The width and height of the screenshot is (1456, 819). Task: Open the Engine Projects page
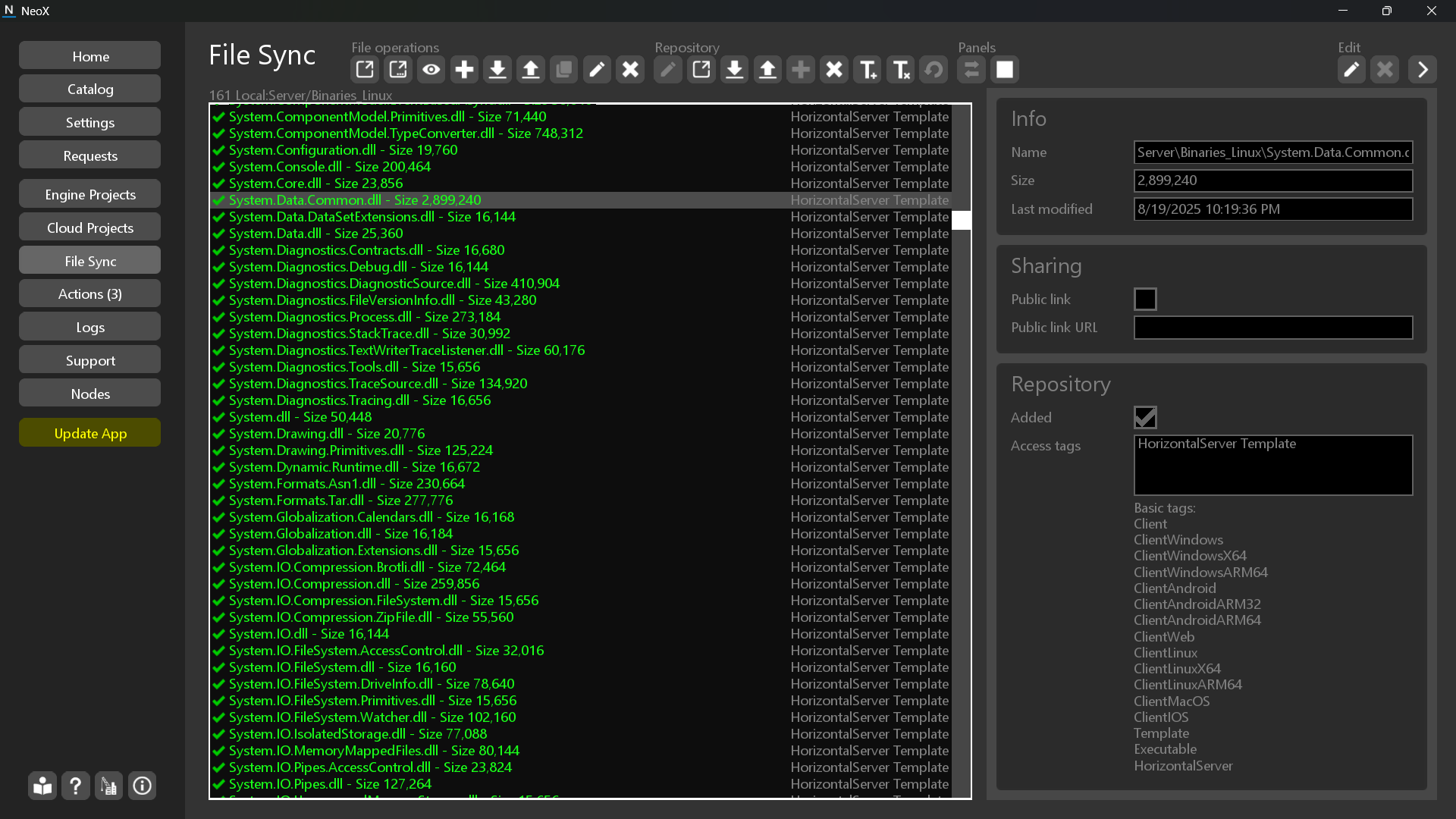pos(90,194)
